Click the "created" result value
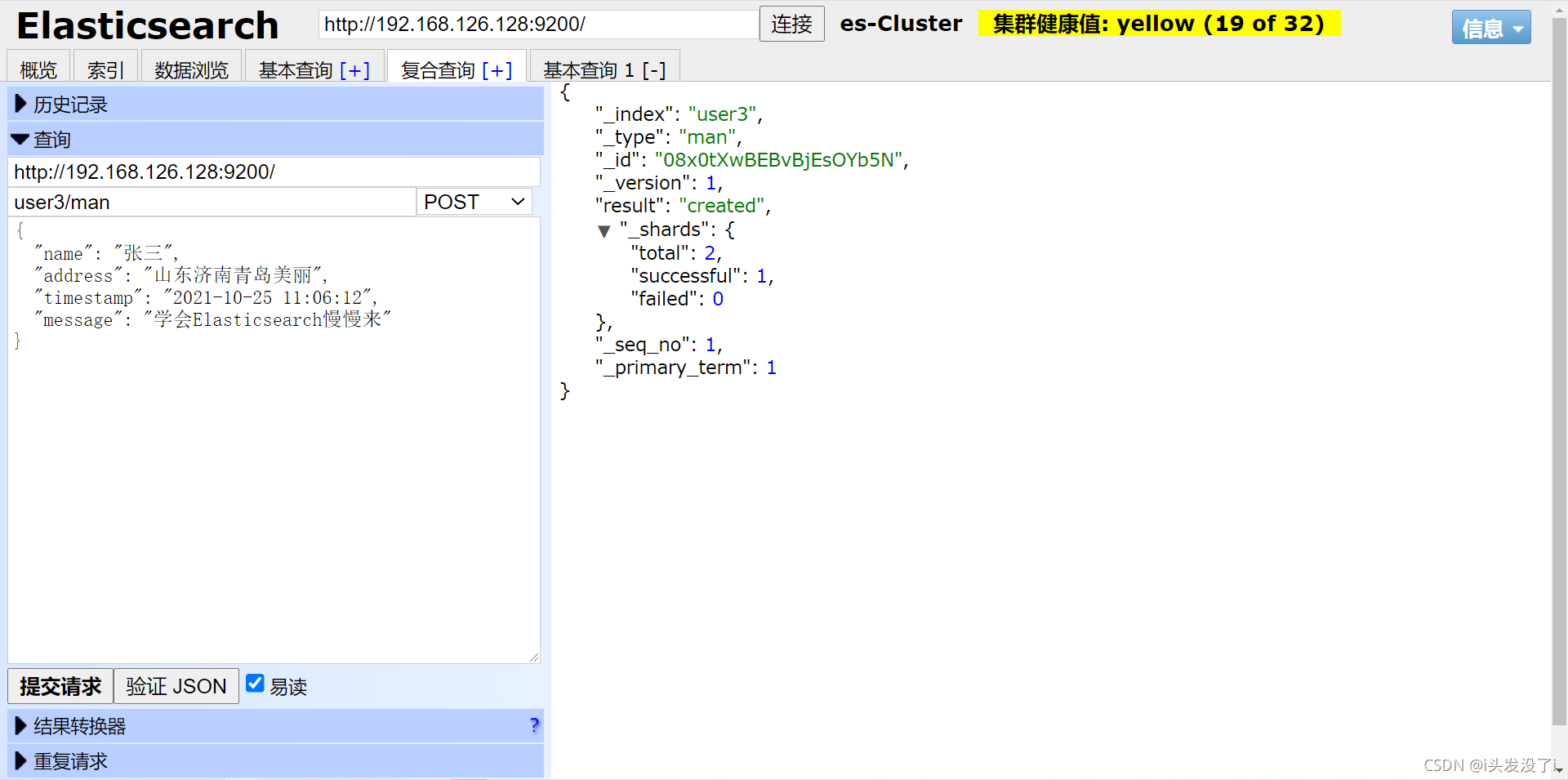This screenshot has height=780, width=1568. (722, 206)
